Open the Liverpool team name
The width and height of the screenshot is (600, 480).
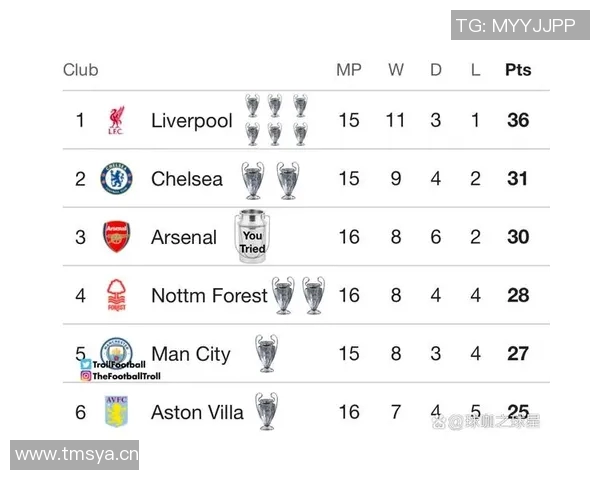pyautogui.click(x=191, y=121)
